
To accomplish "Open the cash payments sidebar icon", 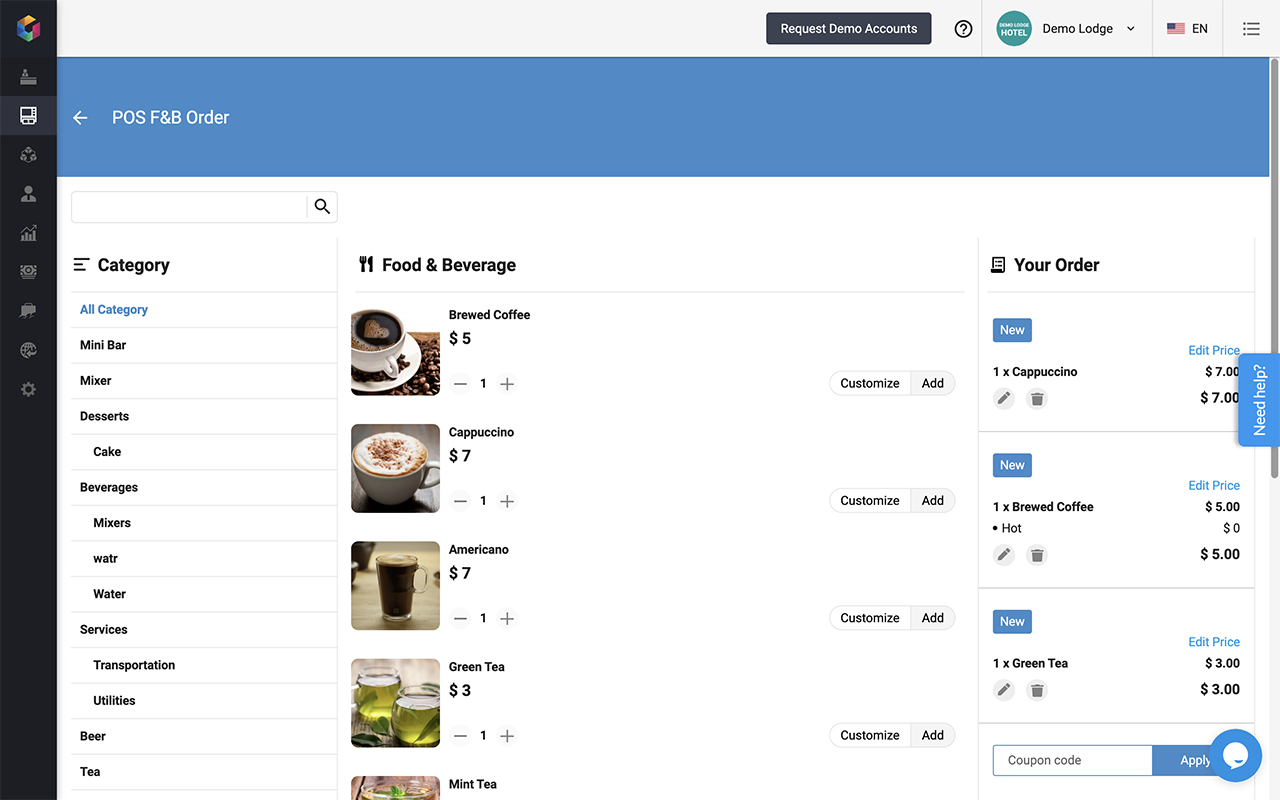I will point(28,272).
